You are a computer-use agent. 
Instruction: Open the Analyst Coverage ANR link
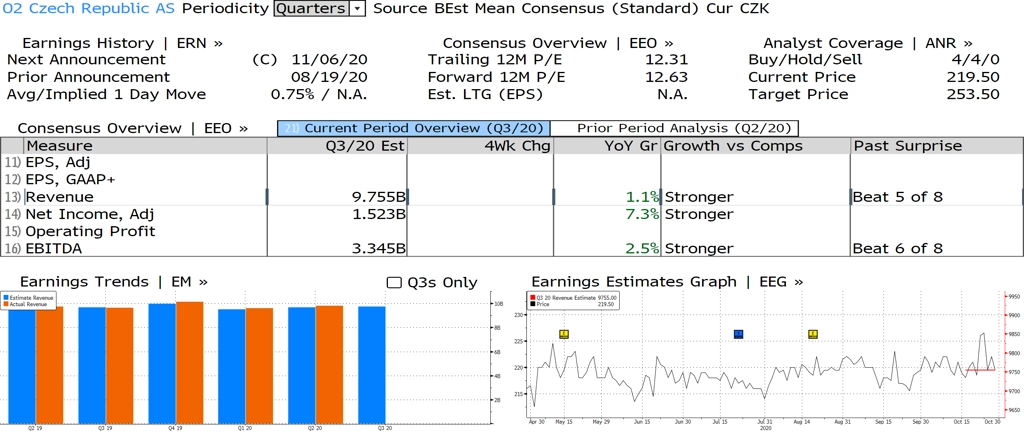click(868, 43)
